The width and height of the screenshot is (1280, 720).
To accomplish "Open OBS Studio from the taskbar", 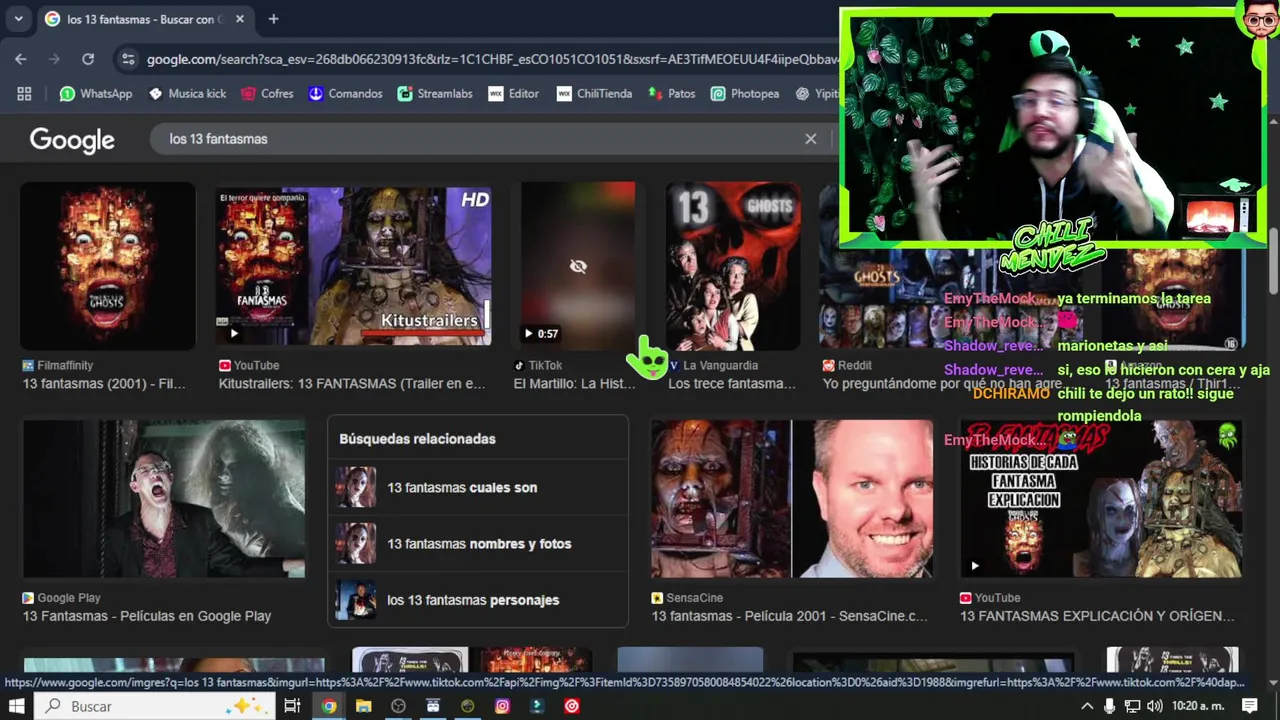I will pos(398,706).
